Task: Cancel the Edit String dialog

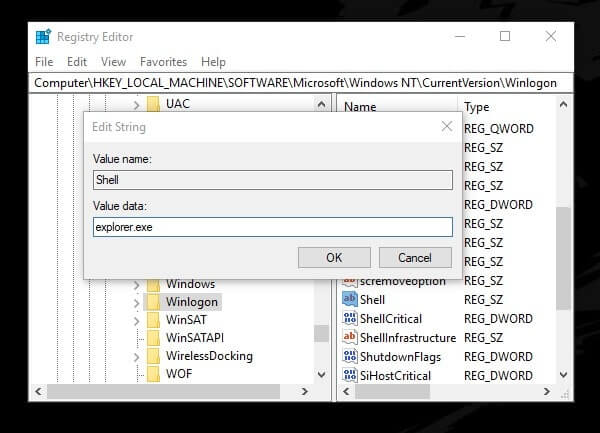Action: point(415,257)
